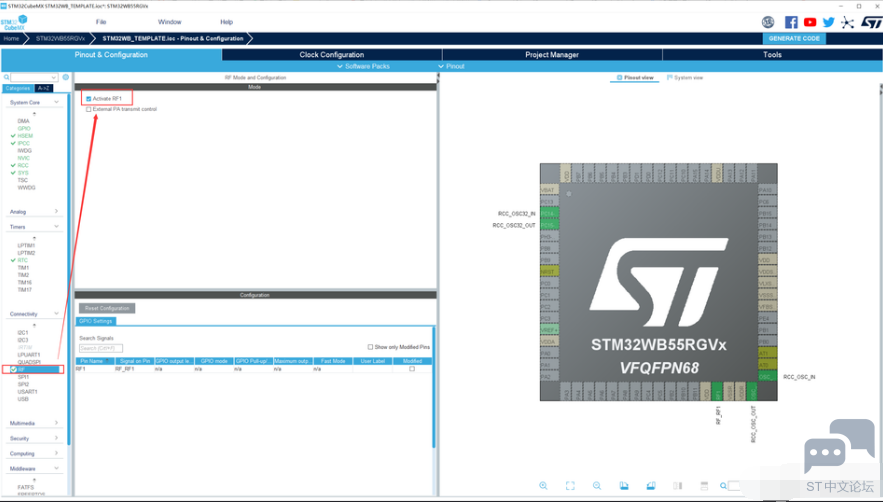Enable External PA transmit control

point(88,109)
